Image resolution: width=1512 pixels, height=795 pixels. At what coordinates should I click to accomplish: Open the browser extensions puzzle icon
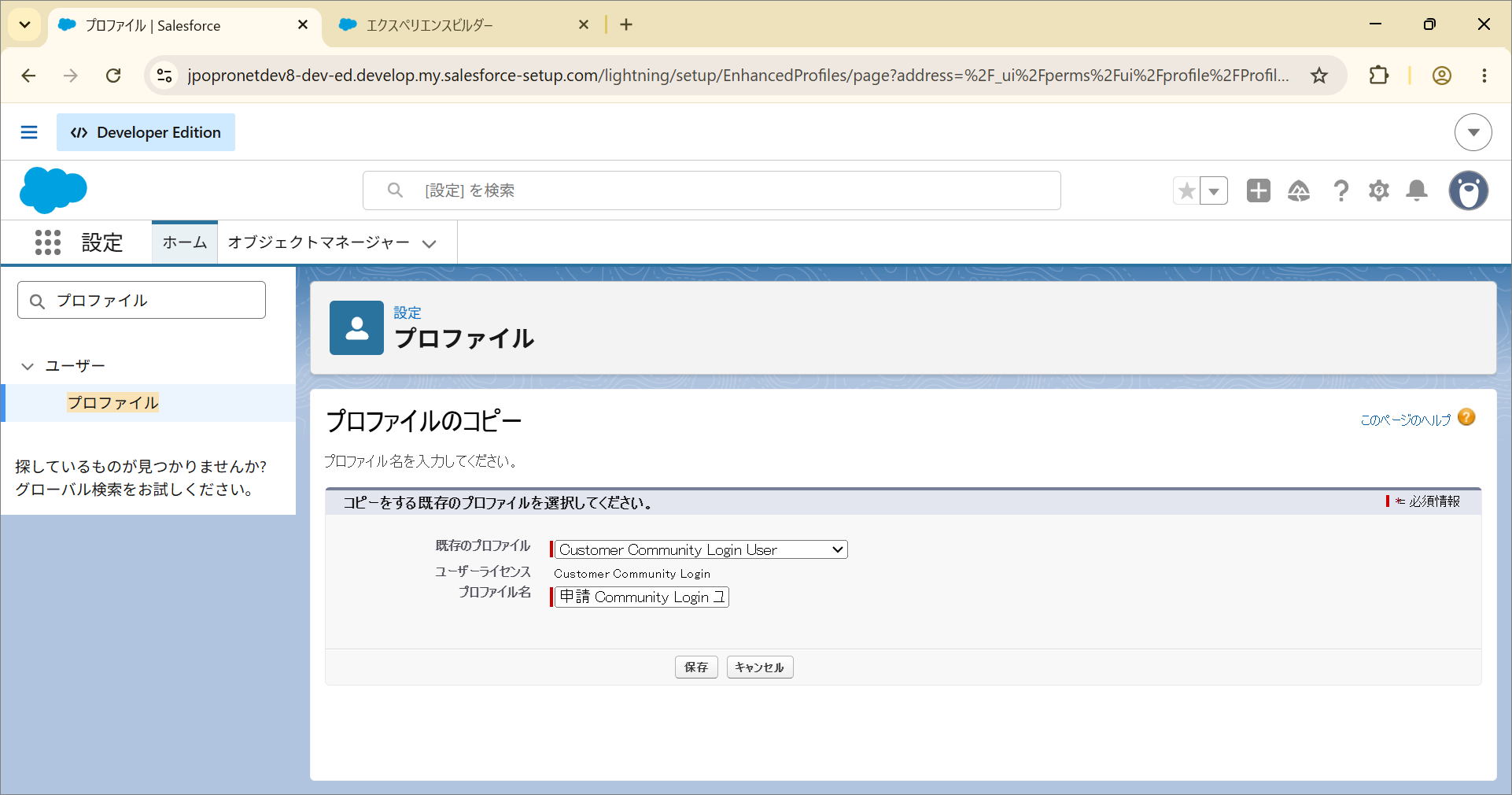[x=1378, y=76]
